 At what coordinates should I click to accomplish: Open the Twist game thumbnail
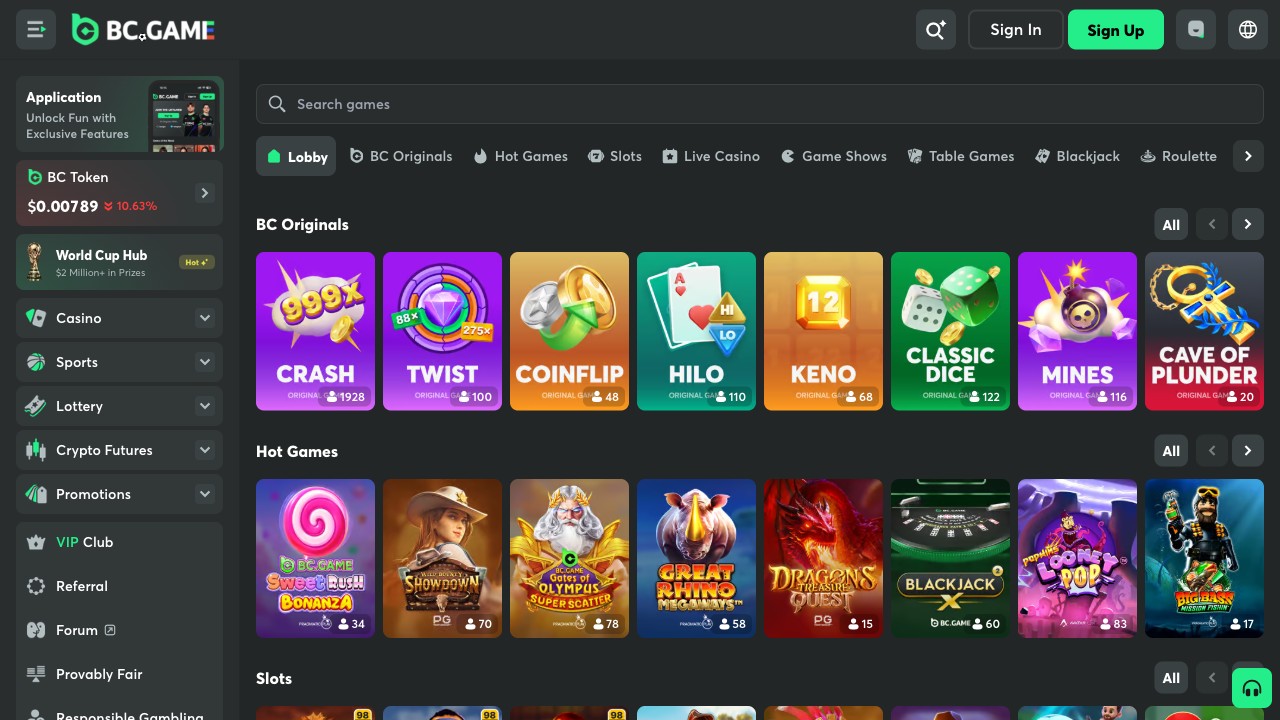(x=442, y=331)
